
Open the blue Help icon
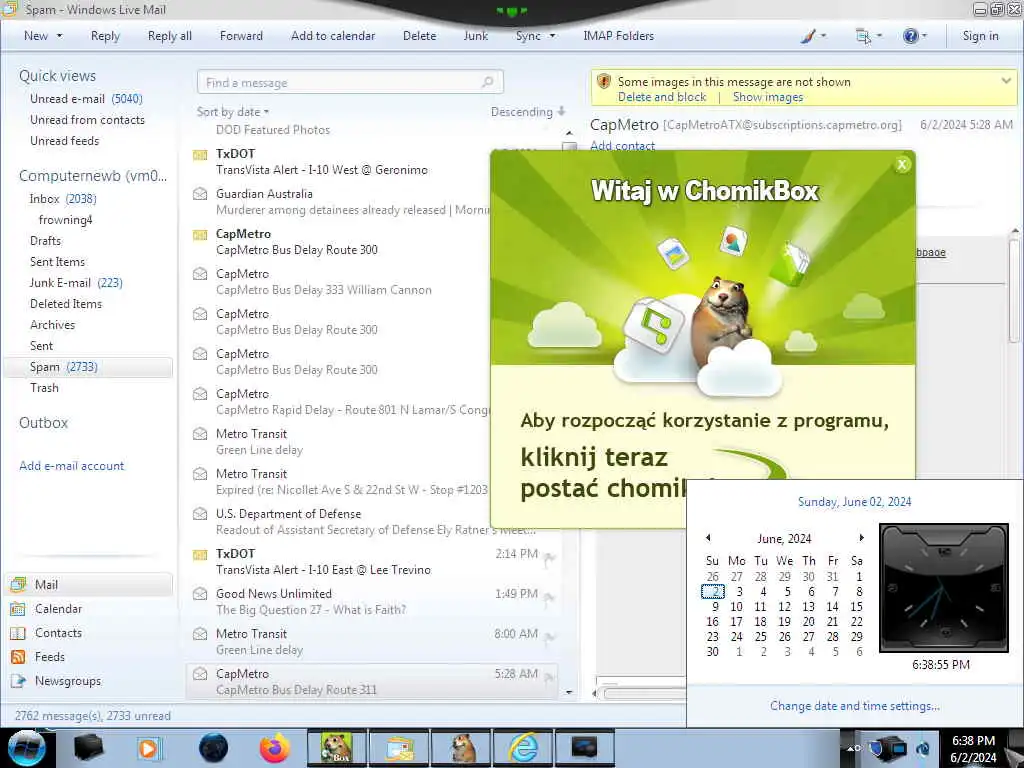pos(910,36)
